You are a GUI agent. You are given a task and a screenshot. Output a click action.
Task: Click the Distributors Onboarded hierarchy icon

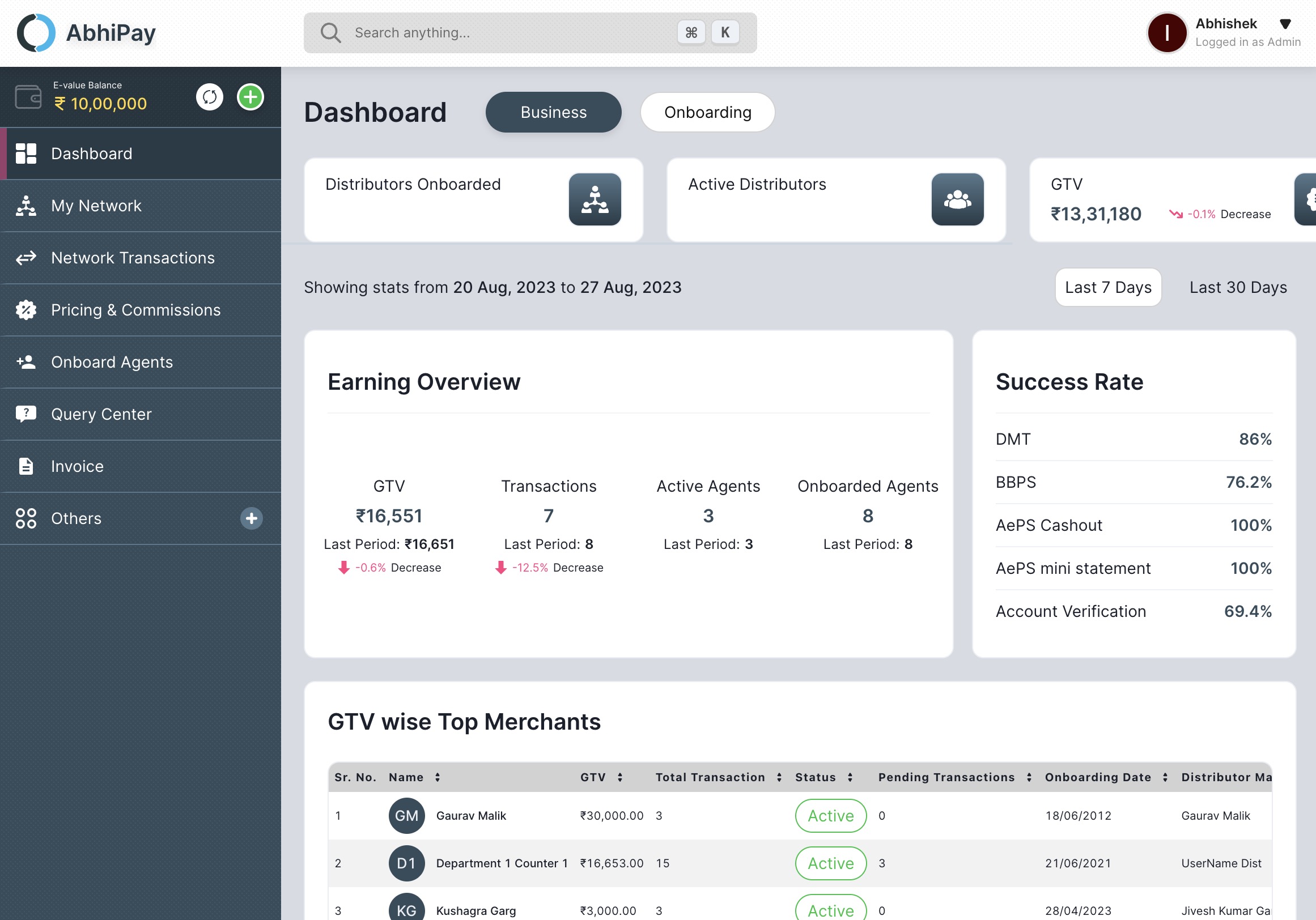coord(595,199)
